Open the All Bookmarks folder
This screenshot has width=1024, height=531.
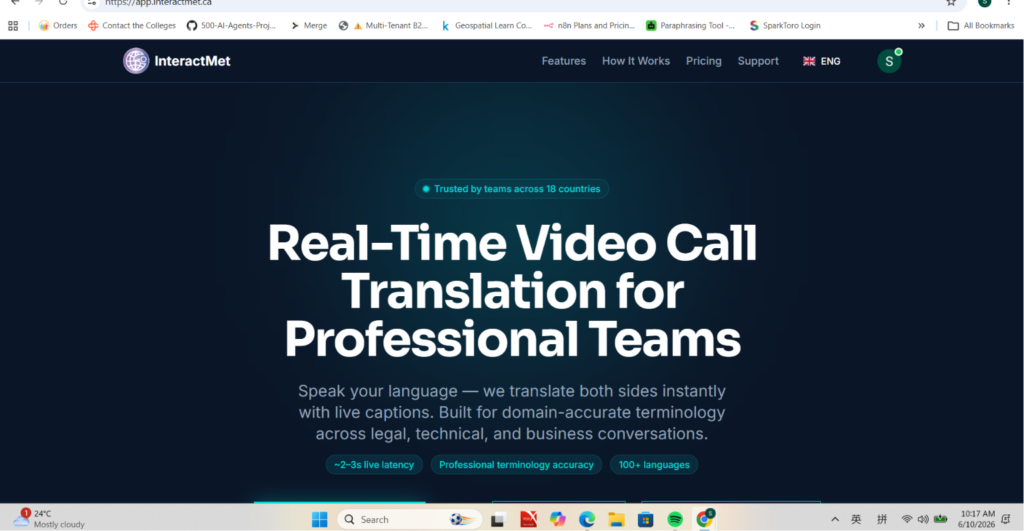point(981,25)
